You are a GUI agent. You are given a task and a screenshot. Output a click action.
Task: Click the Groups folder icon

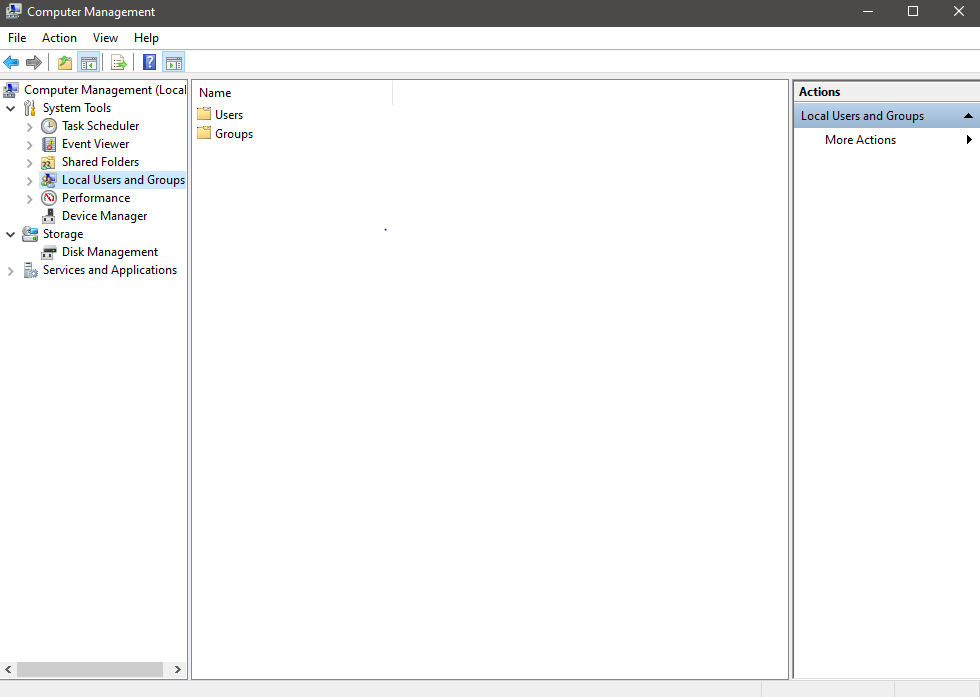click(204, 133)
